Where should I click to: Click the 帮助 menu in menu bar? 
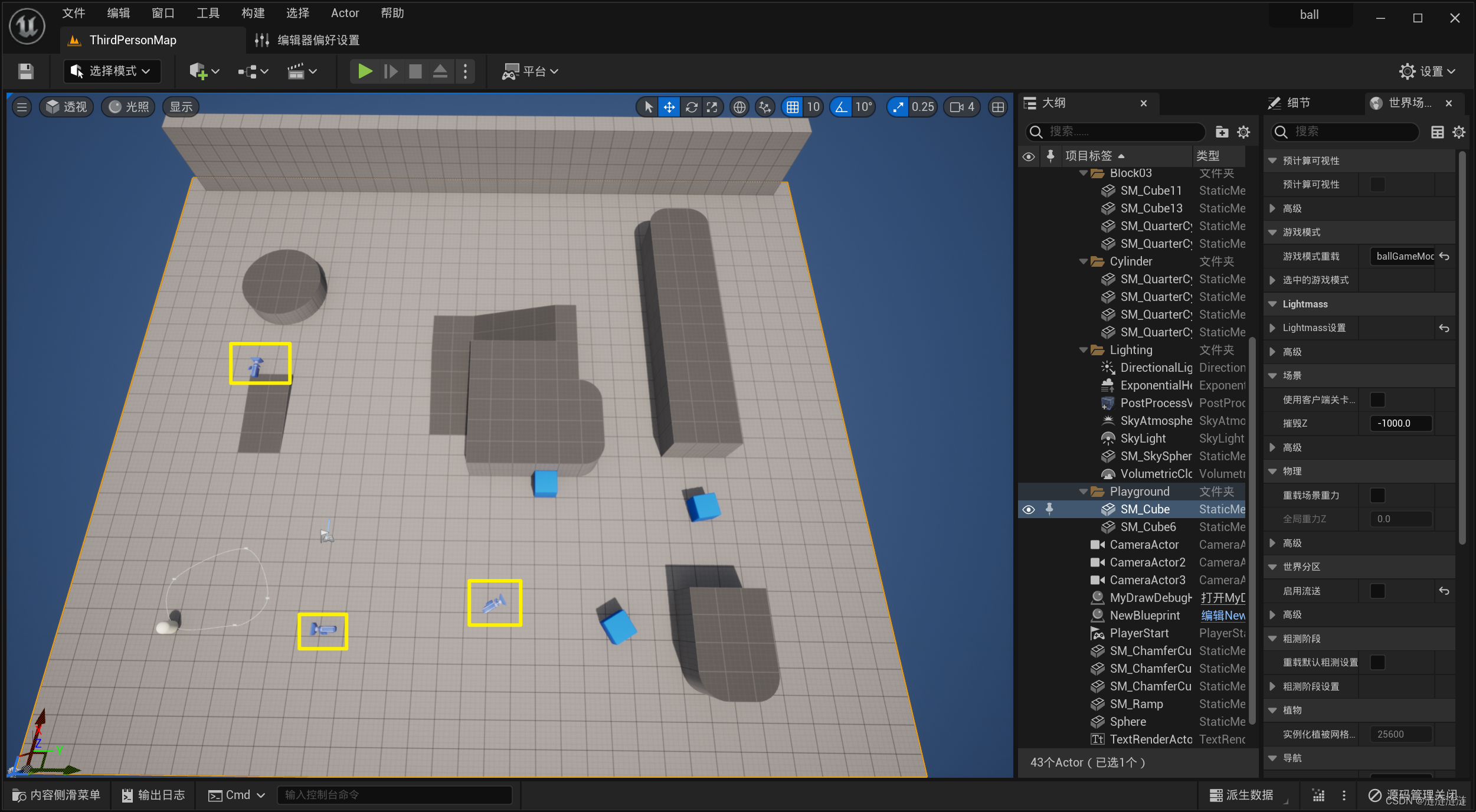coord(391,13)
